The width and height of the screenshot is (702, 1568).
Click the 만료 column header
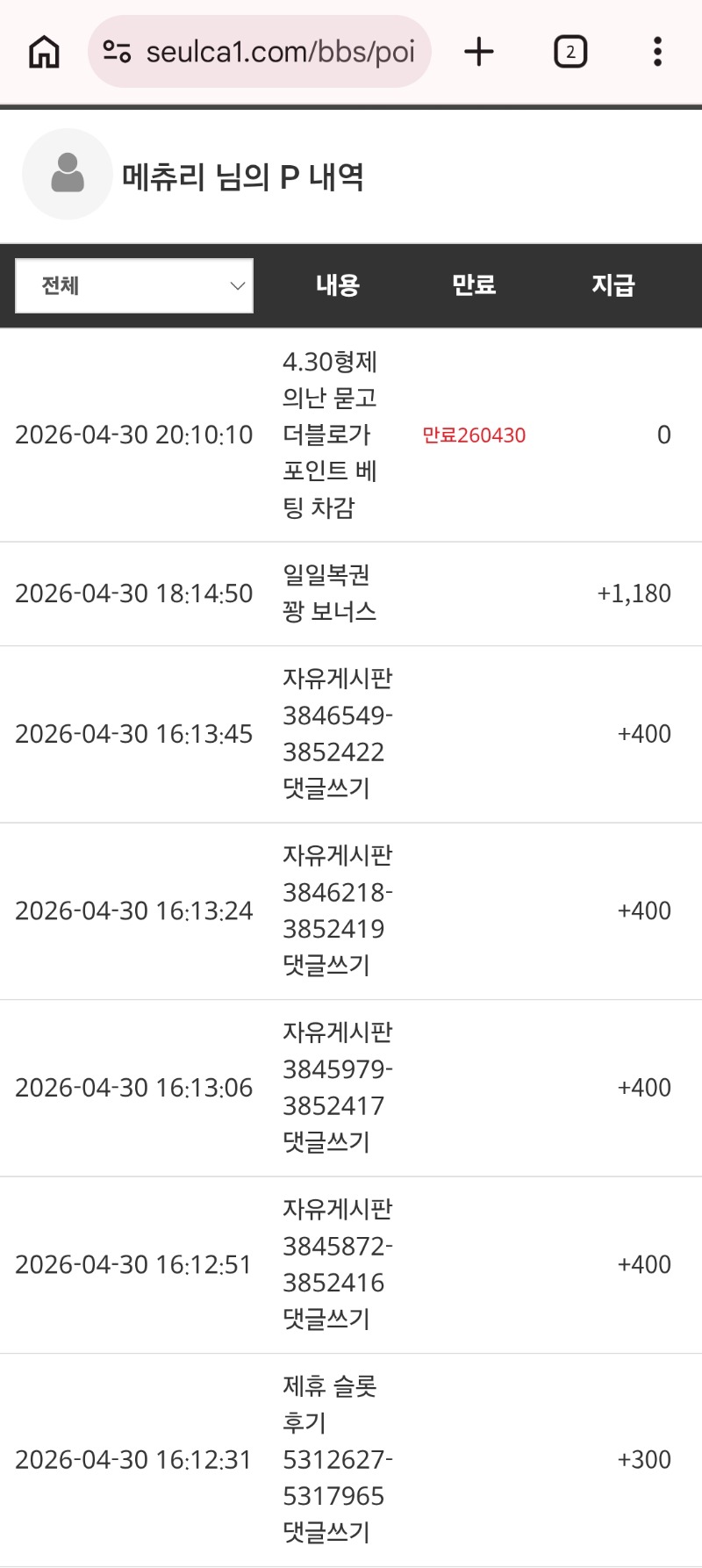(x=474, y=285)
